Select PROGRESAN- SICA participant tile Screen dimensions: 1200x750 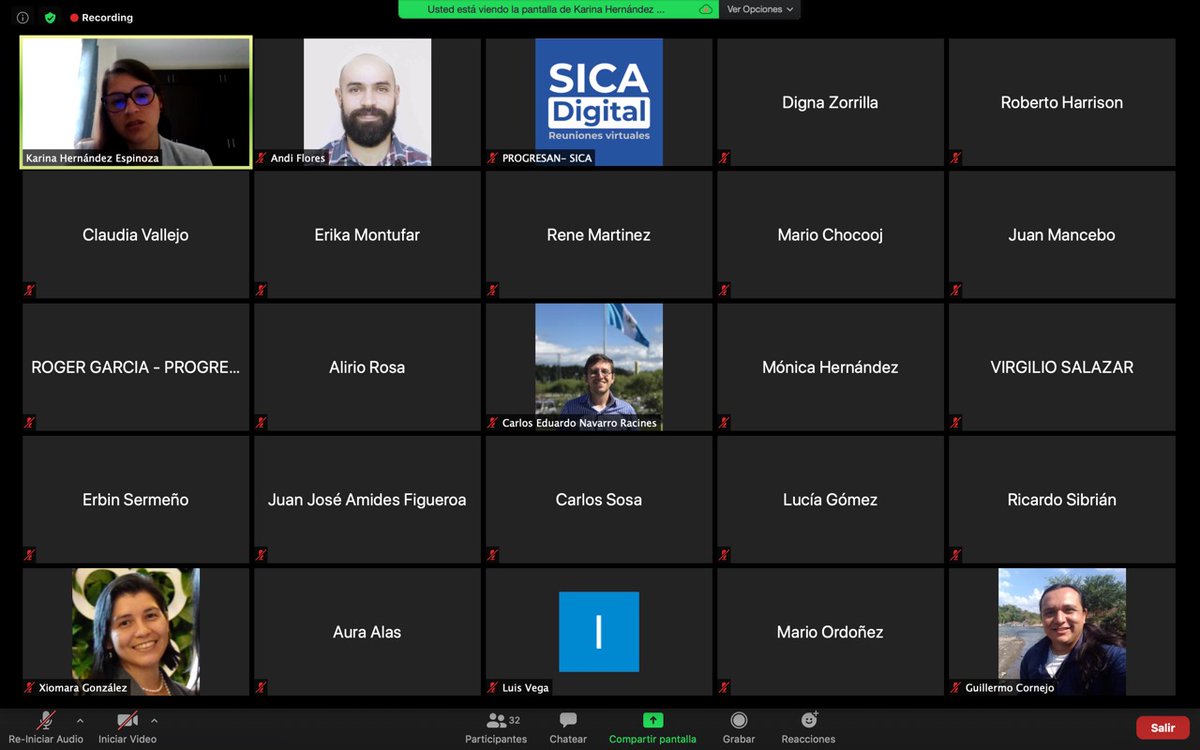(x=599, y=102)
